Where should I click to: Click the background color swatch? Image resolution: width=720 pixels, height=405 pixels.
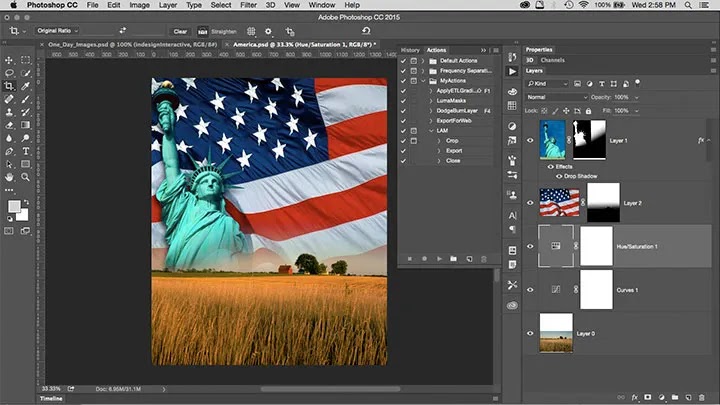click(23, 215)
